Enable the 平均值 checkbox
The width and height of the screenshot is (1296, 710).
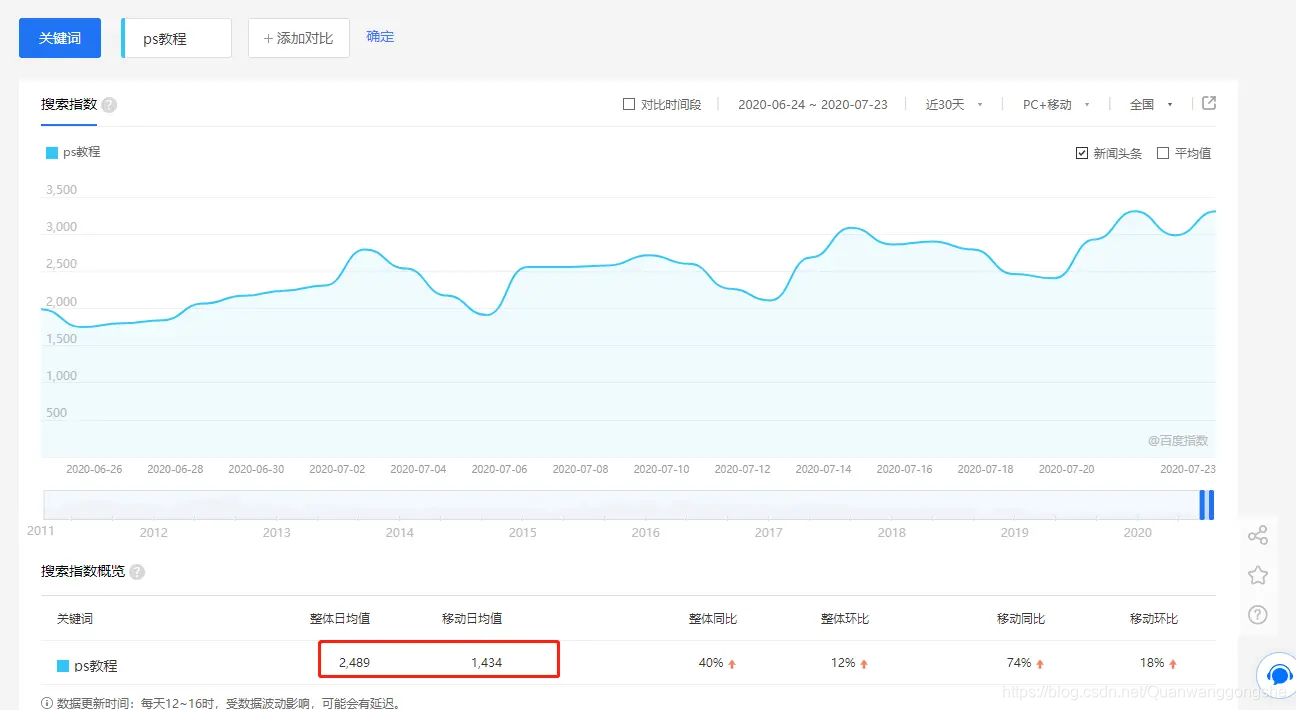[x=1163, y=153]
